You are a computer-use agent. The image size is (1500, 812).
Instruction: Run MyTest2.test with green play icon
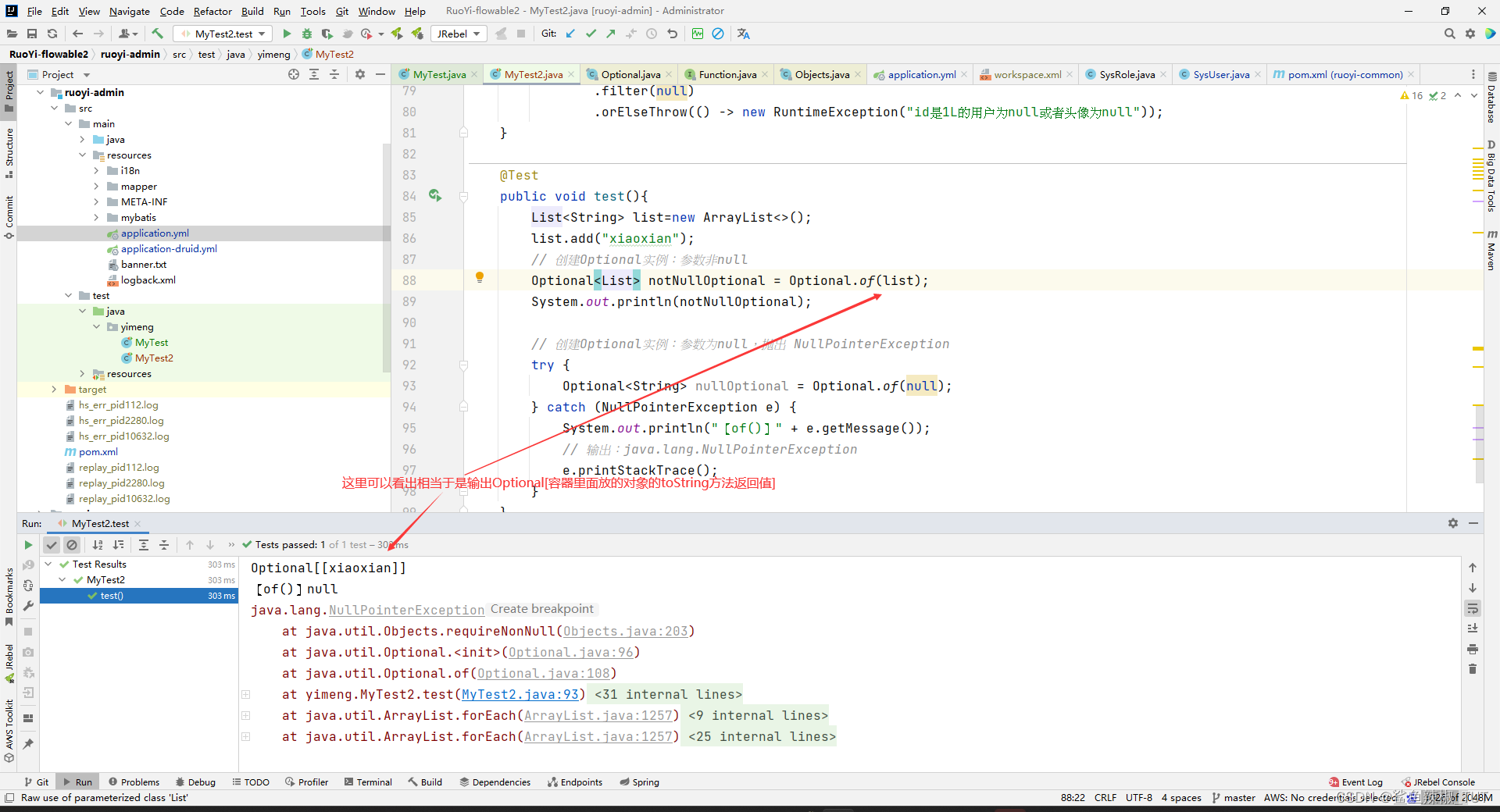pyautogui.click(x=287, y=34)
